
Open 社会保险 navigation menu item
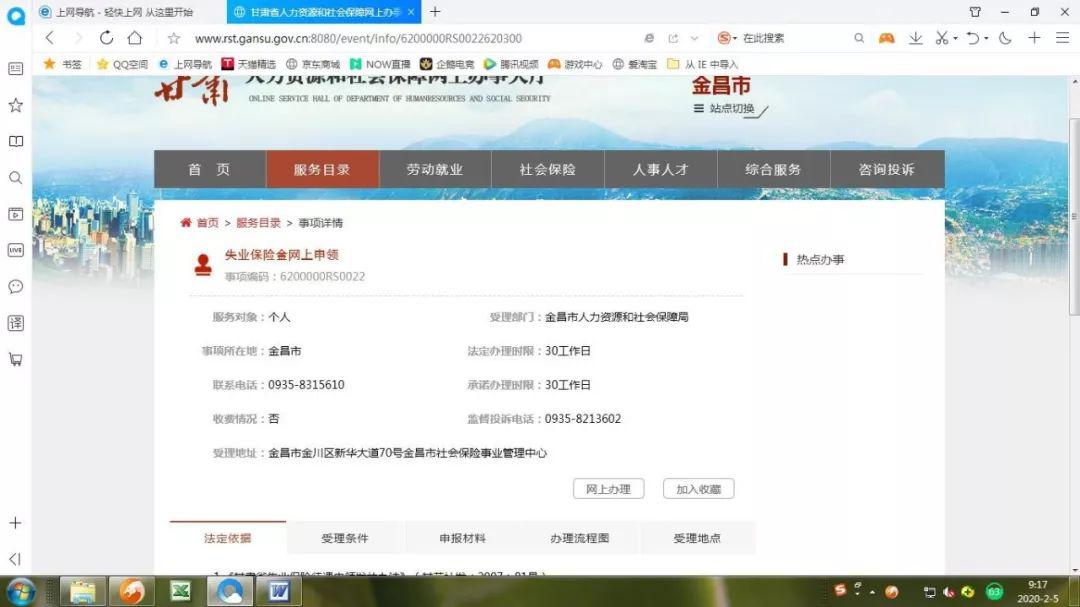pyautogui.click(x=548, y=169)
